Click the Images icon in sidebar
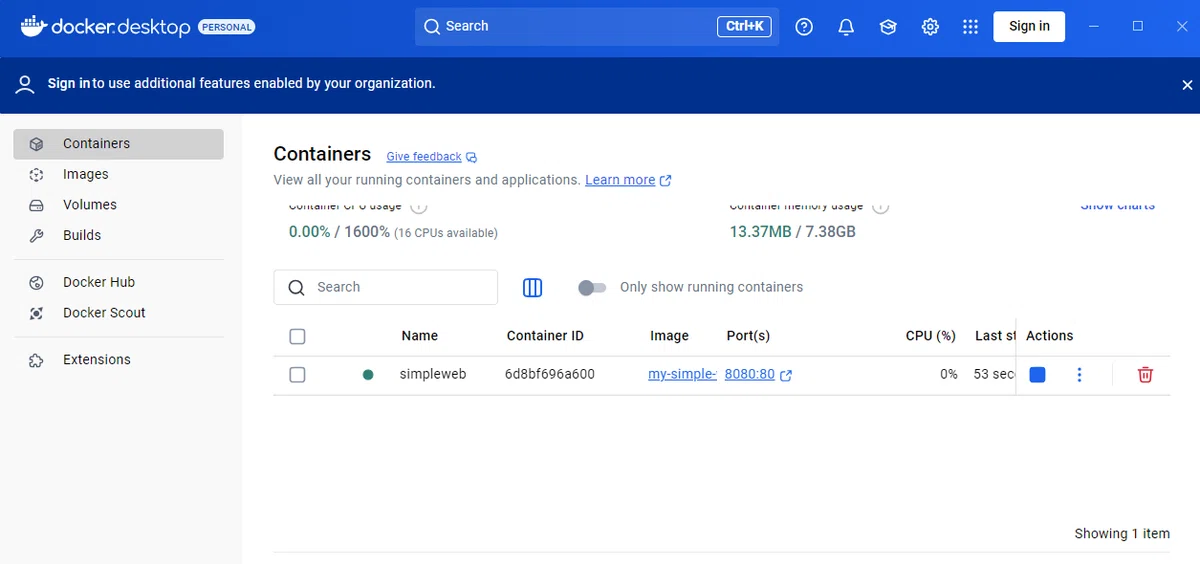1200x564 pixels. [x=36, y=174]
